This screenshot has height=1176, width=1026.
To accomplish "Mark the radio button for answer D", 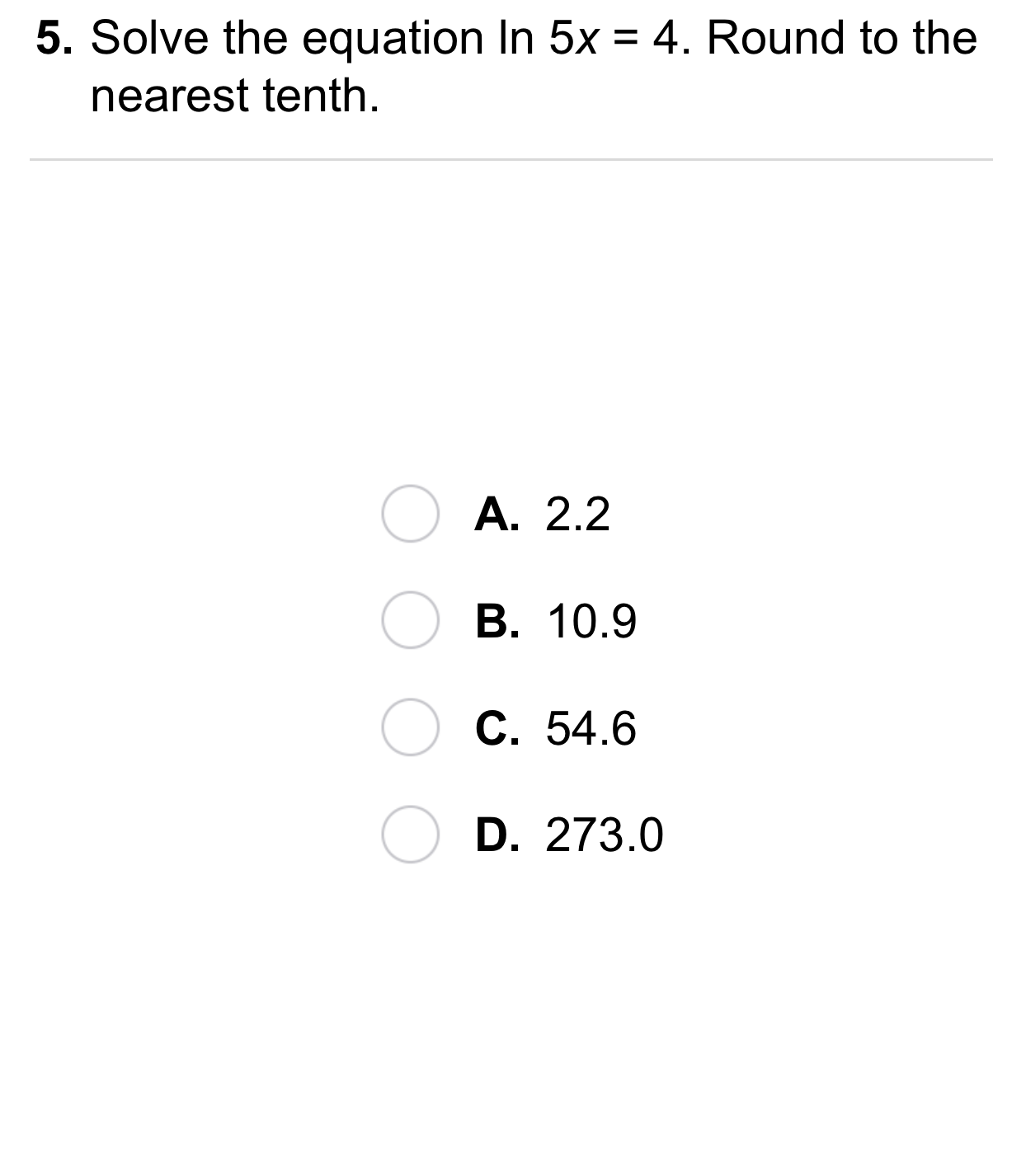I will pyautogui.click(x=410, y=835).
